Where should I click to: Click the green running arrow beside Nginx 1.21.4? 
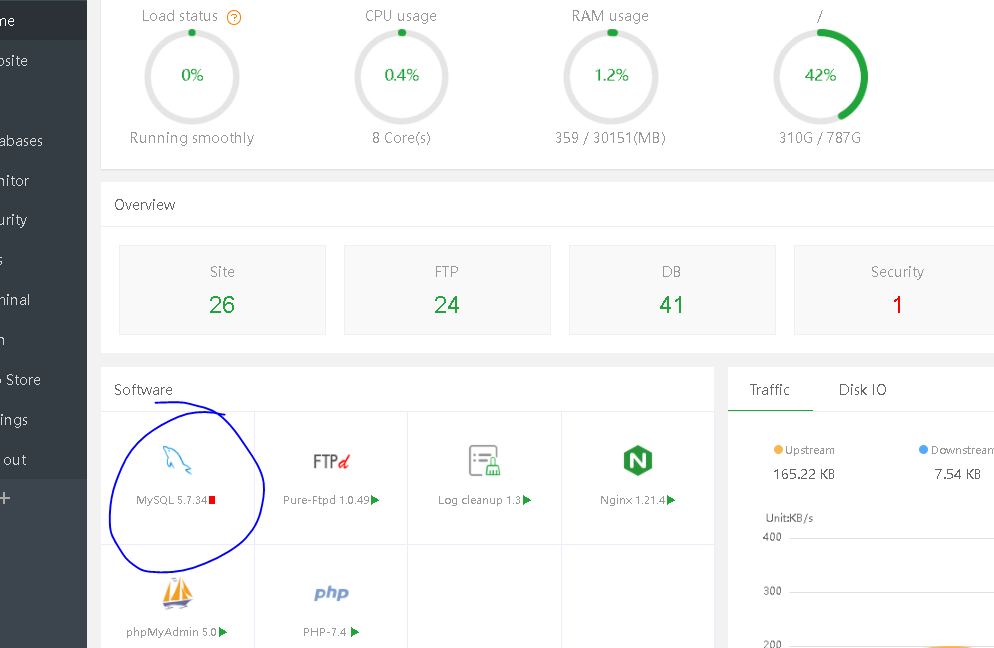tap(671, 500)
